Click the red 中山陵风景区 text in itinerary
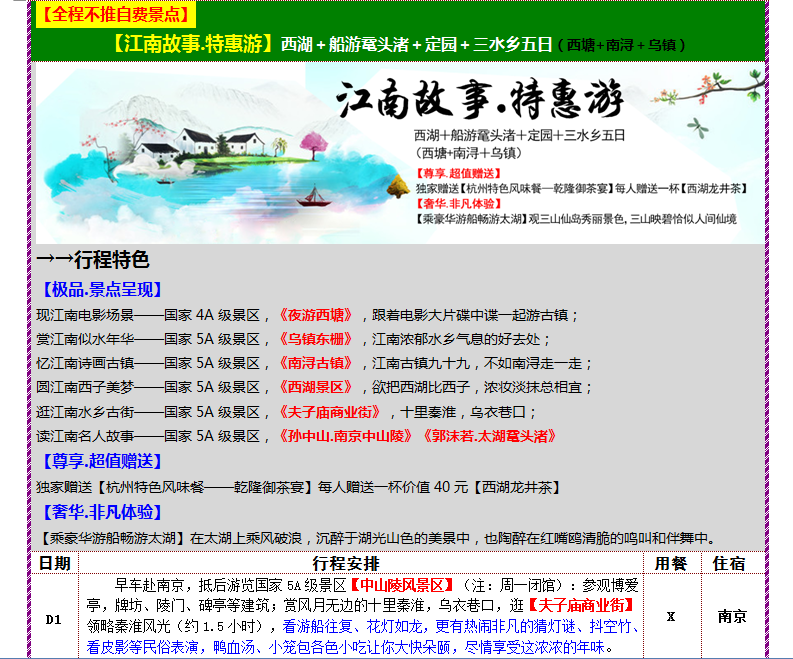The width and height of the screenshot is (793, 659). point(401,584)
